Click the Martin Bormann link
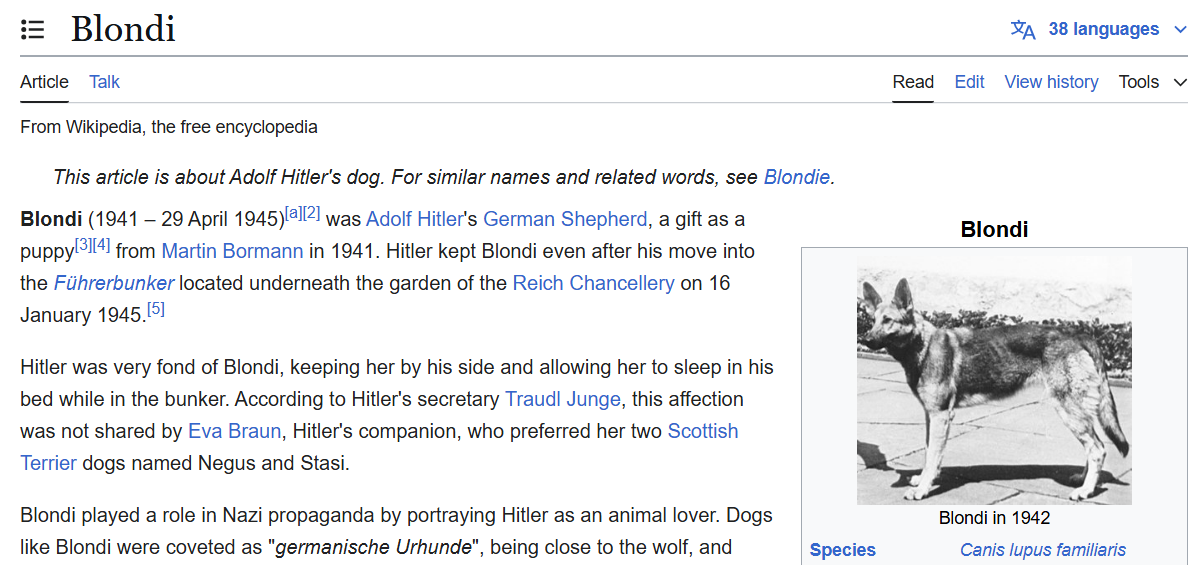Image resolution: width=1196 pixels, height=565 pixels. [x=232, y=251]
